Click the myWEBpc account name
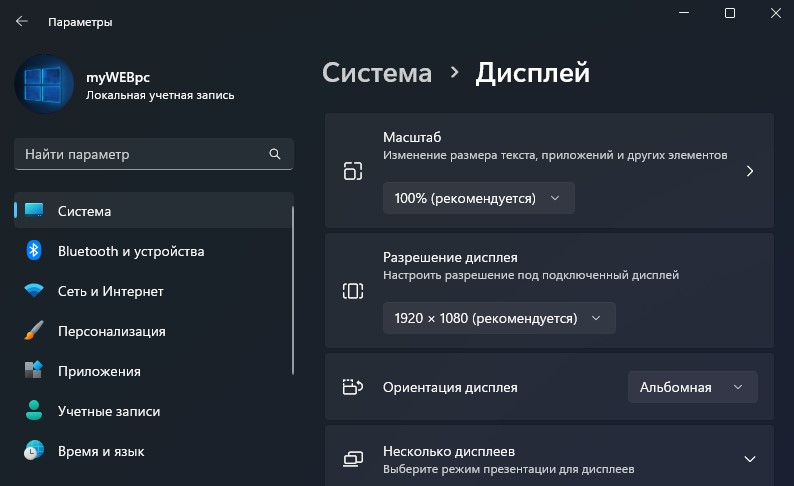Image resolution: width=794 pixels, height=486 pixels. 118,77
